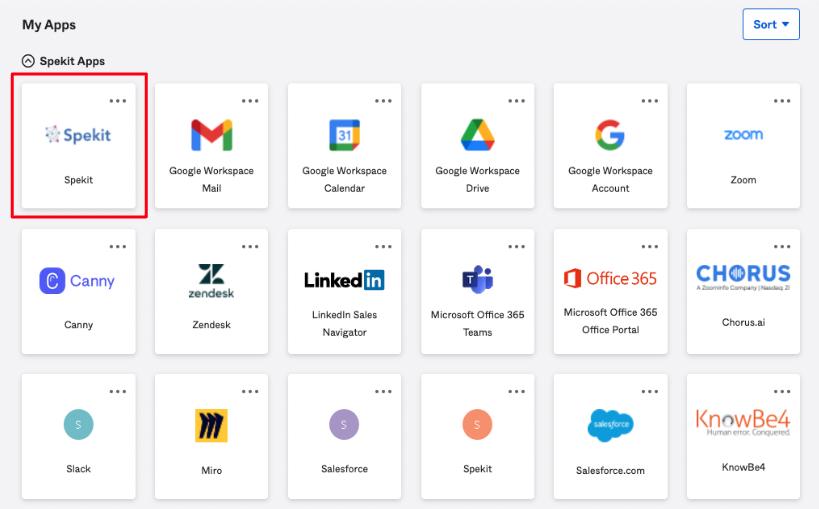The image size is (819, 509).
Task: Open the Chorus logo
Action: [x=743, y=277]
